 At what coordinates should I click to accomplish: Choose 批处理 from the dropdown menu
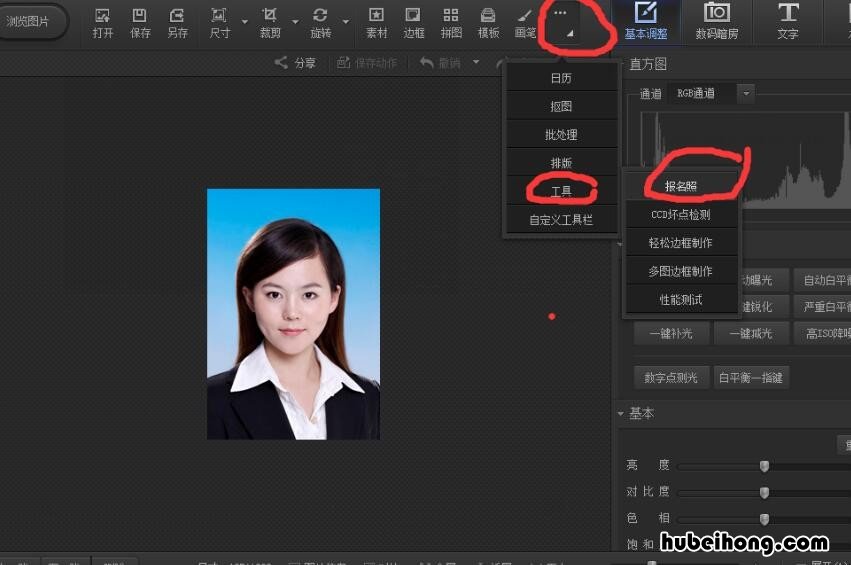point(562,135)
